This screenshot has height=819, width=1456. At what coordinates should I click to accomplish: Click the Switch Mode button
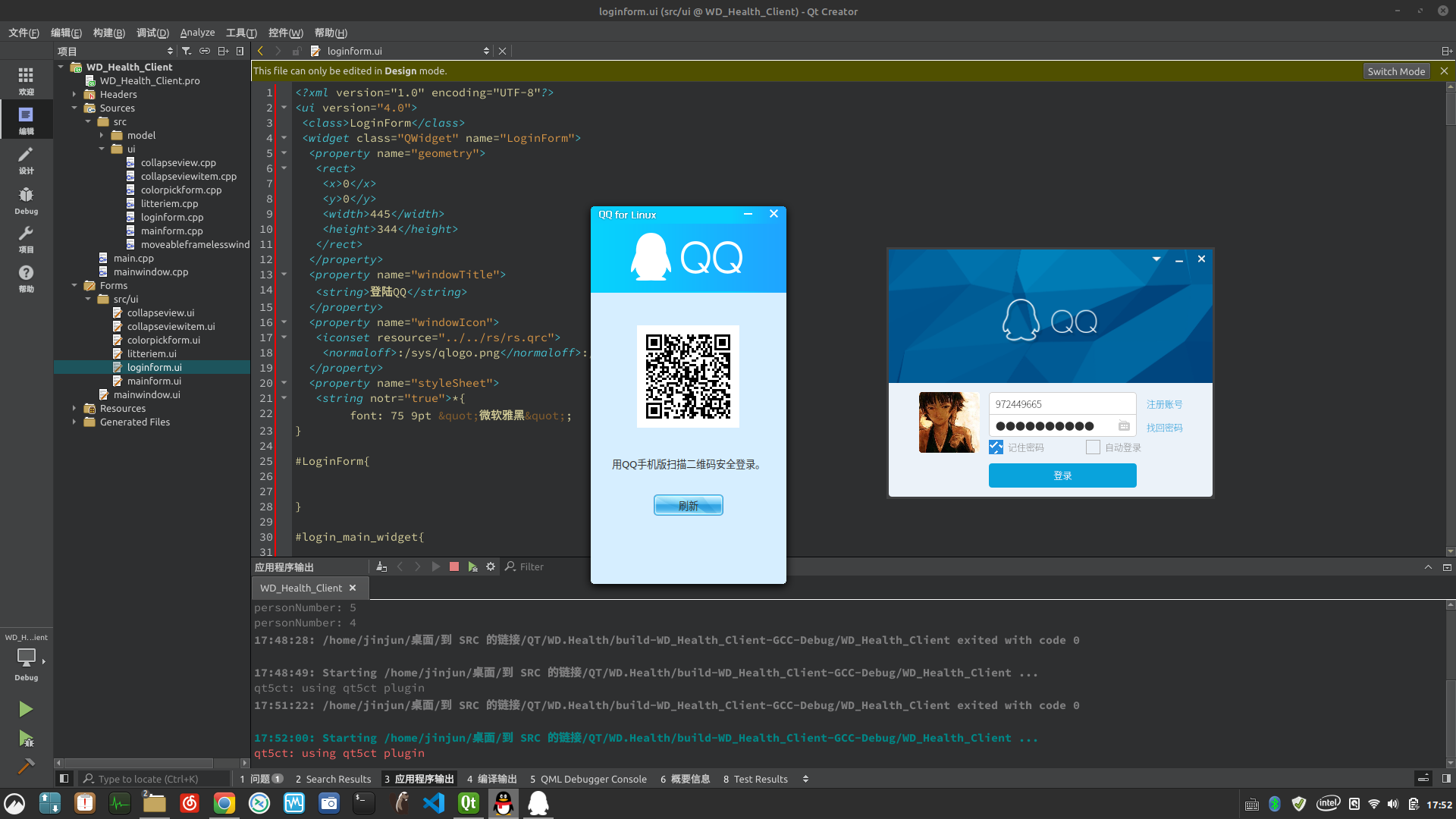click(x=1396, y=71)
